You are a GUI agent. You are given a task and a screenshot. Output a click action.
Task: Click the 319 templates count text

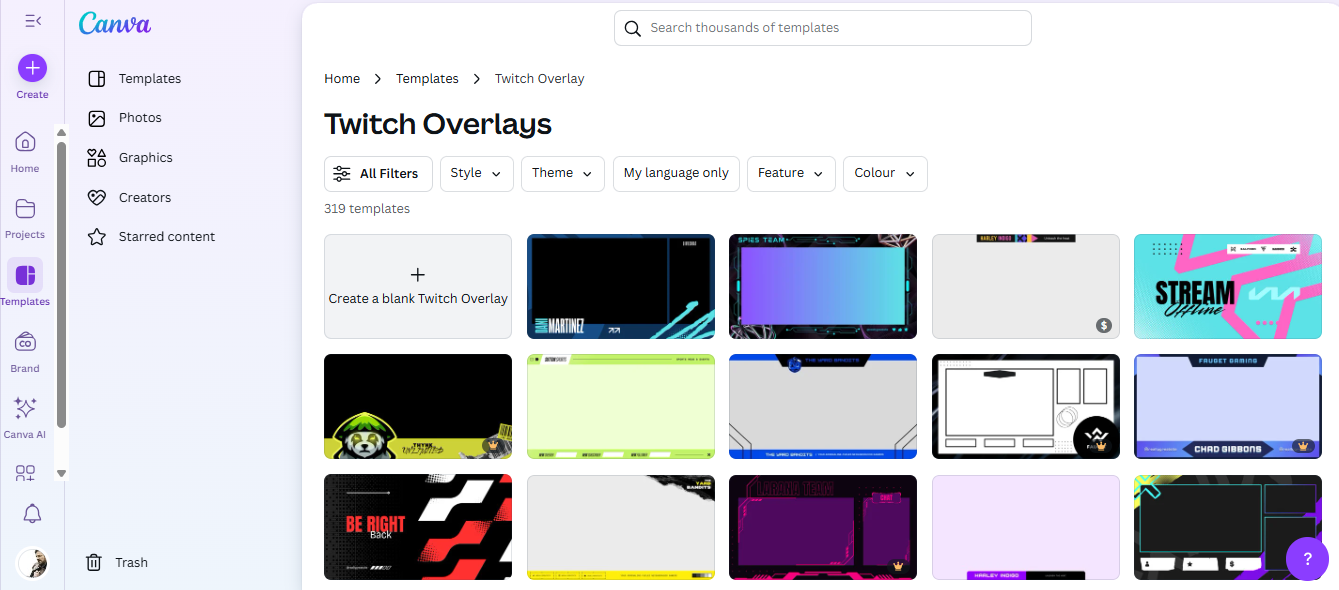pyautogui.click(x=367, y=209)
